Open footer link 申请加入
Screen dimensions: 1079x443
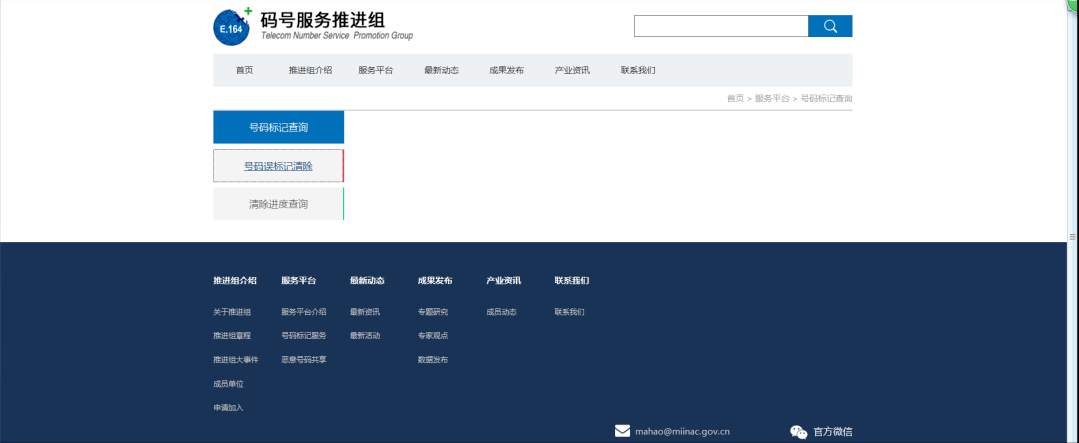pyautogui.click(x=228, y=408)
